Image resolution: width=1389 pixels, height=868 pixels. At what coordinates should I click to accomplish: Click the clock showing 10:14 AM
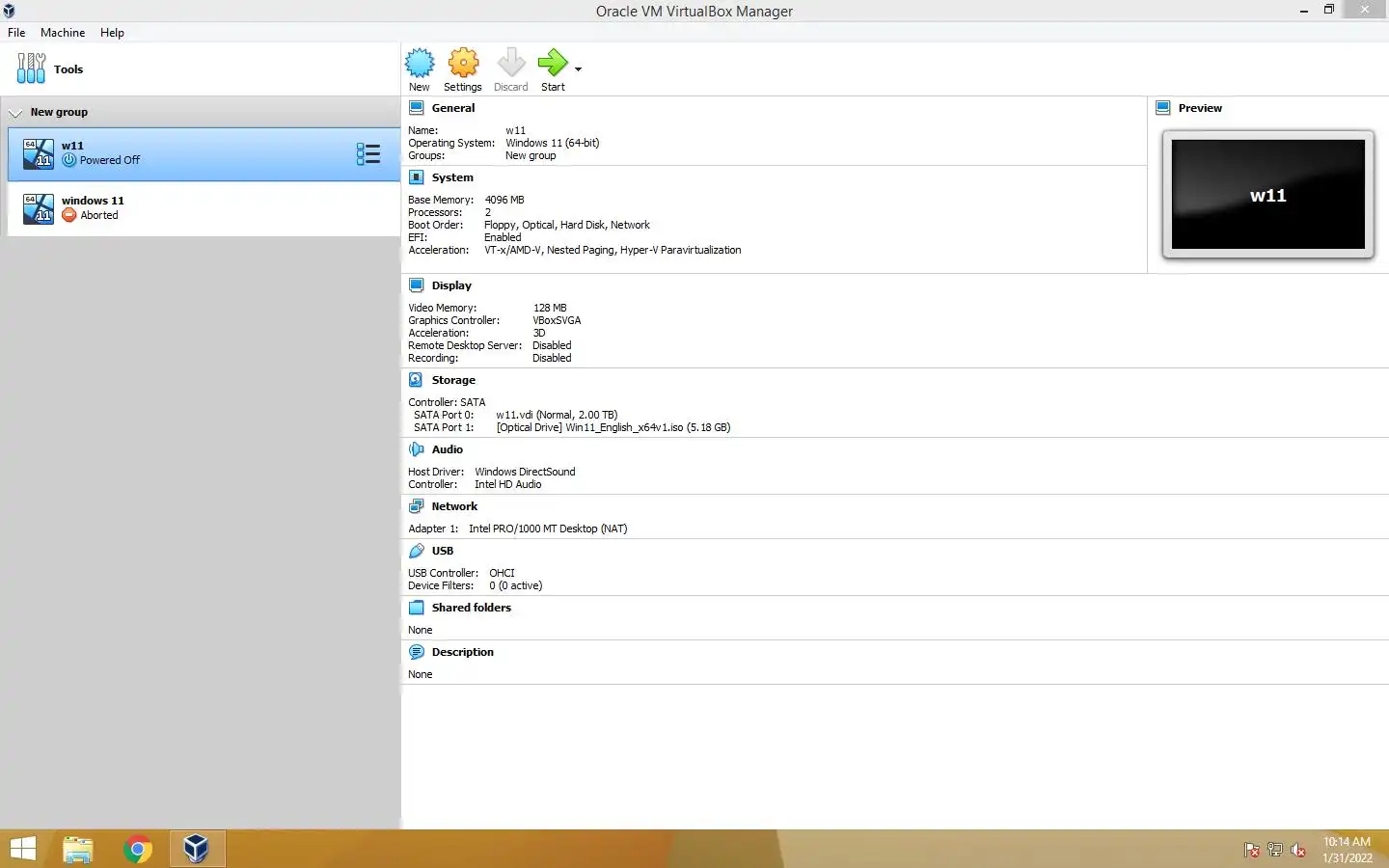tap(1347, 842)
